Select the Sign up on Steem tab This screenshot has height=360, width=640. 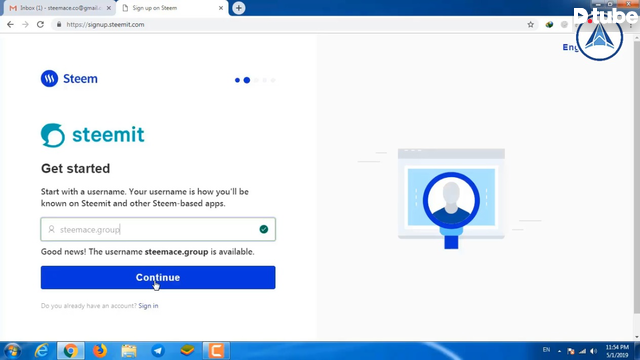(x=171, y=8)
